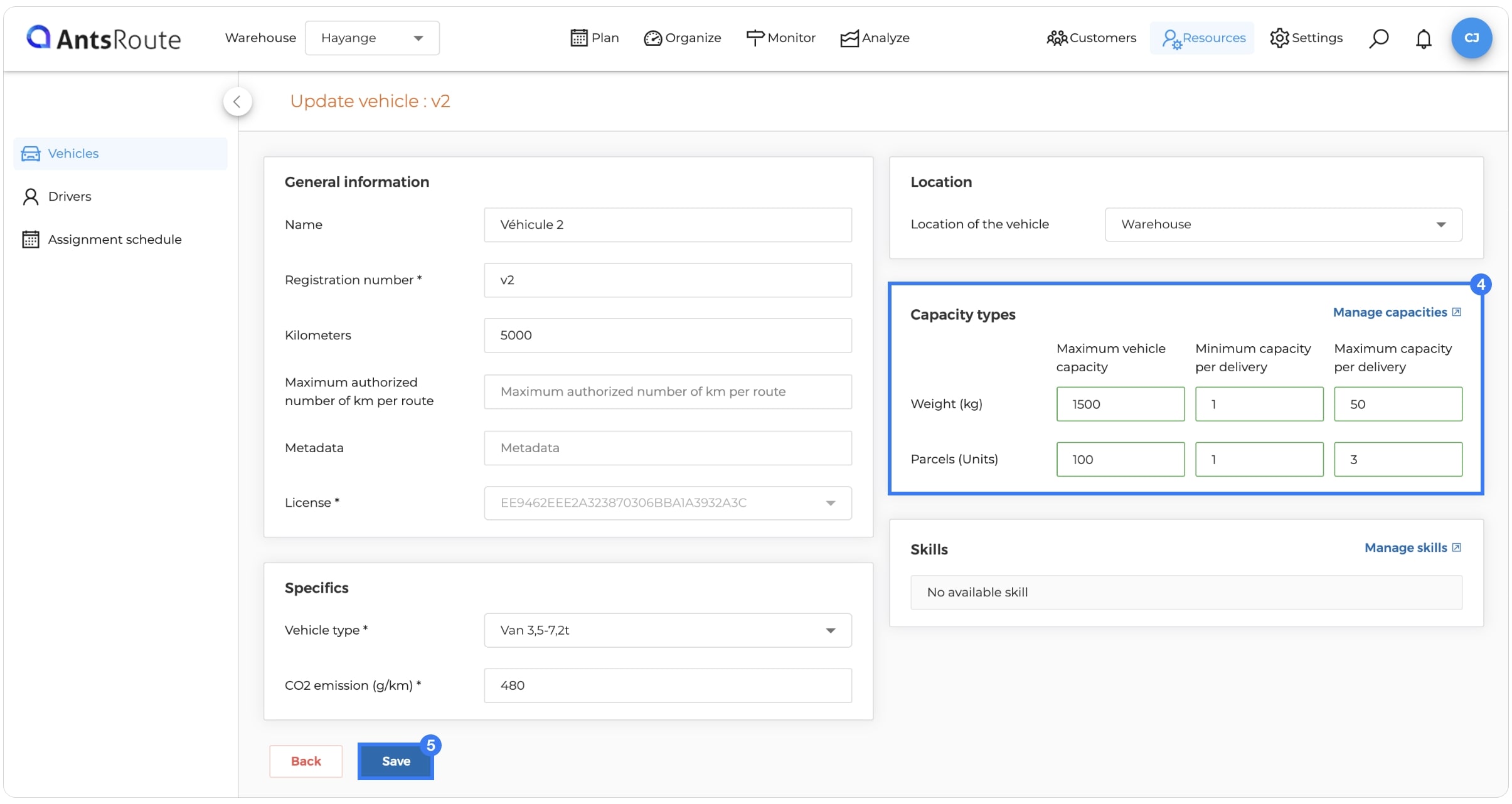
Task: Click Parcels maximum vehicle capacity field 100
Action: click(x=1121, y=459)
